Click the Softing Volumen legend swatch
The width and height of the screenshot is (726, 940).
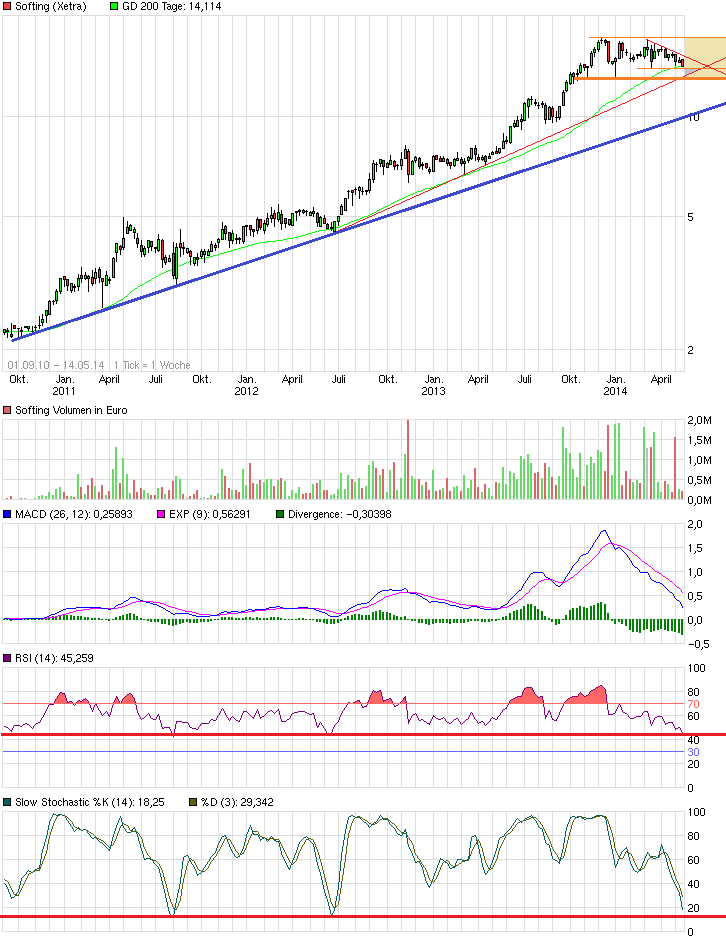tap(7, 411)
